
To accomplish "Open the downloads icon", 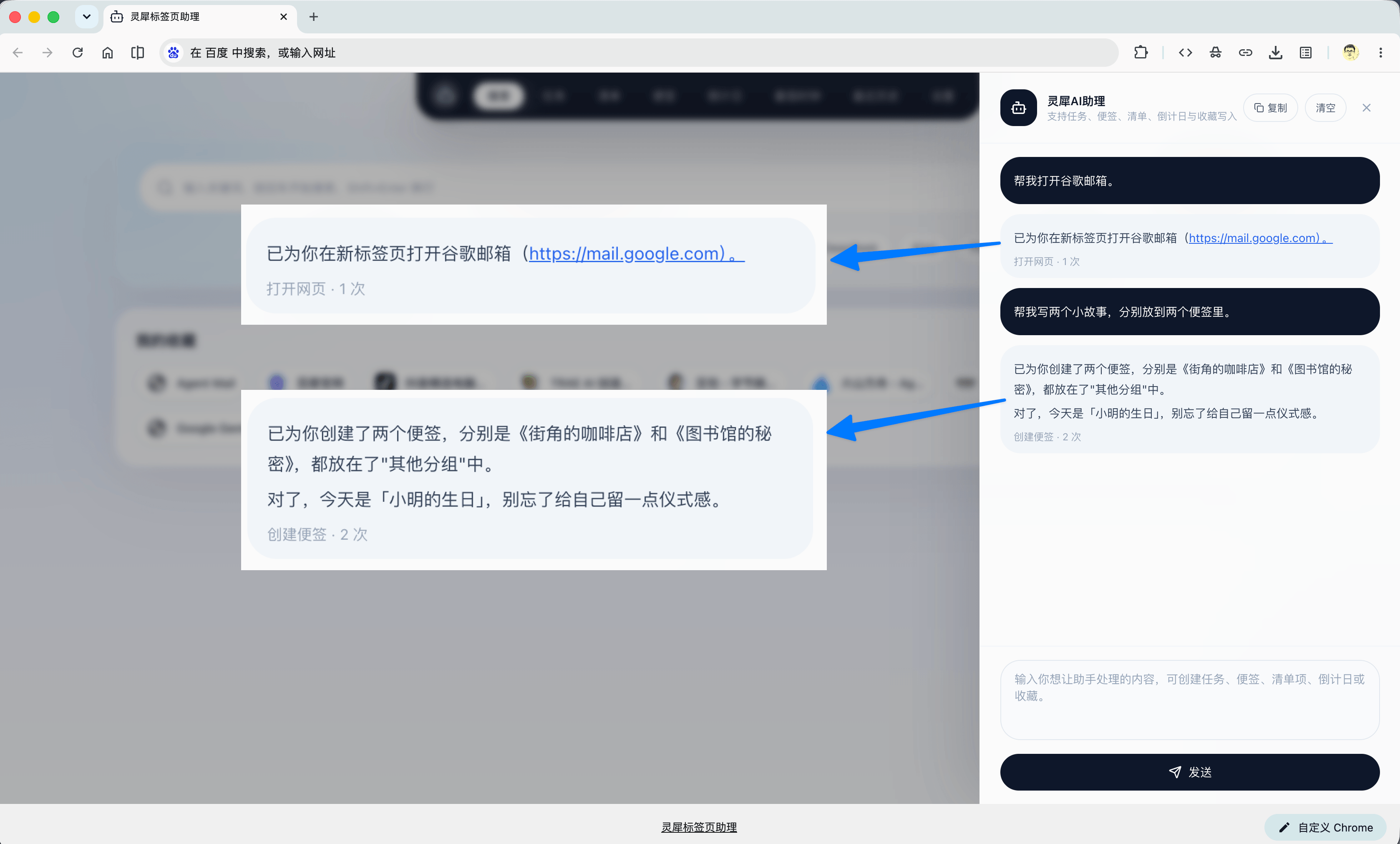I will click(x=1276, y=53).
